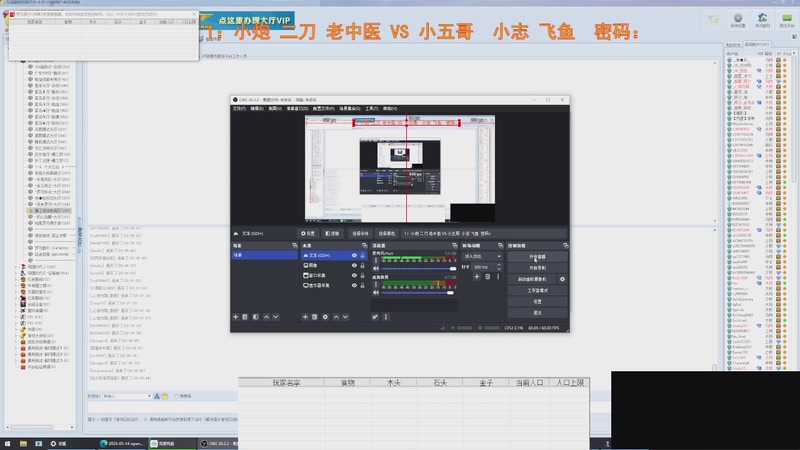Open the 淡入淡出 transition dropdown
Image resolution: width=800 pixels, height=450 pixels.
click(x=482, y=256)
